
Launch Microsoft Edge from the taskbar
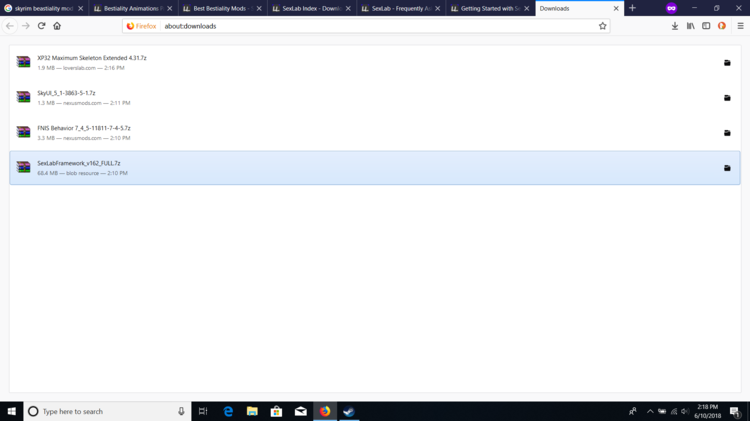pyautogui.click(x=228, y=411)
